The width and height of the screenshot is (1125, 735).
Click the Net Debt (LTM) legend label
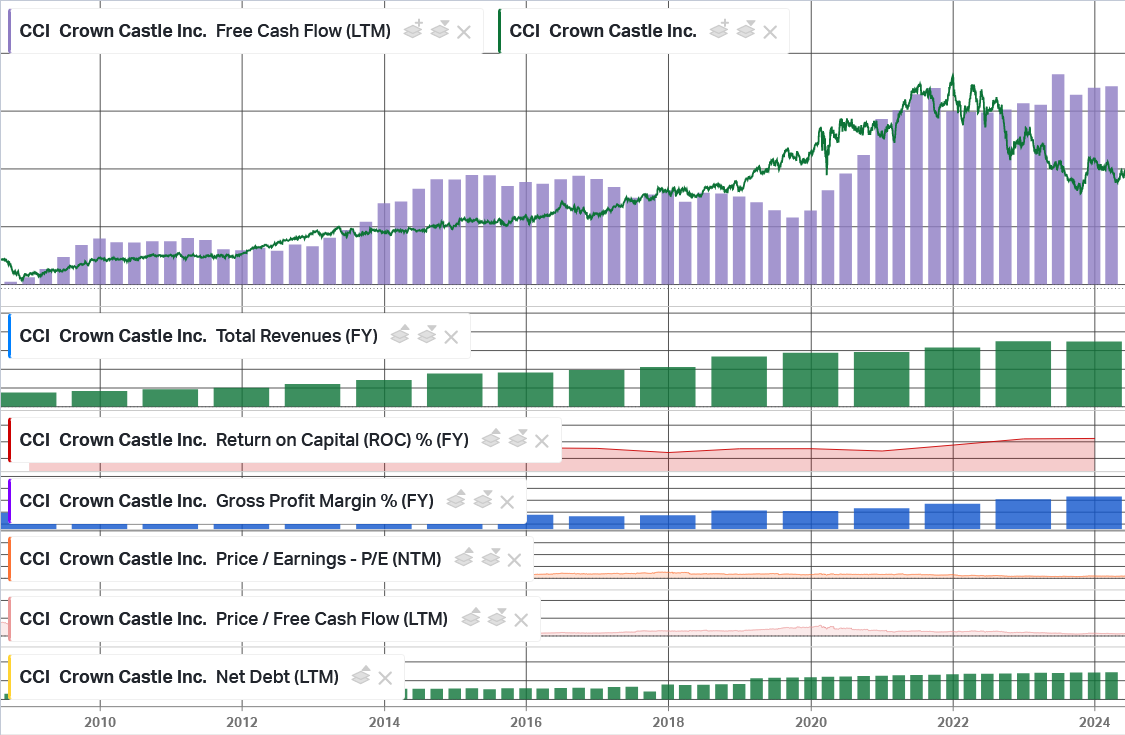tap(179, 677)
